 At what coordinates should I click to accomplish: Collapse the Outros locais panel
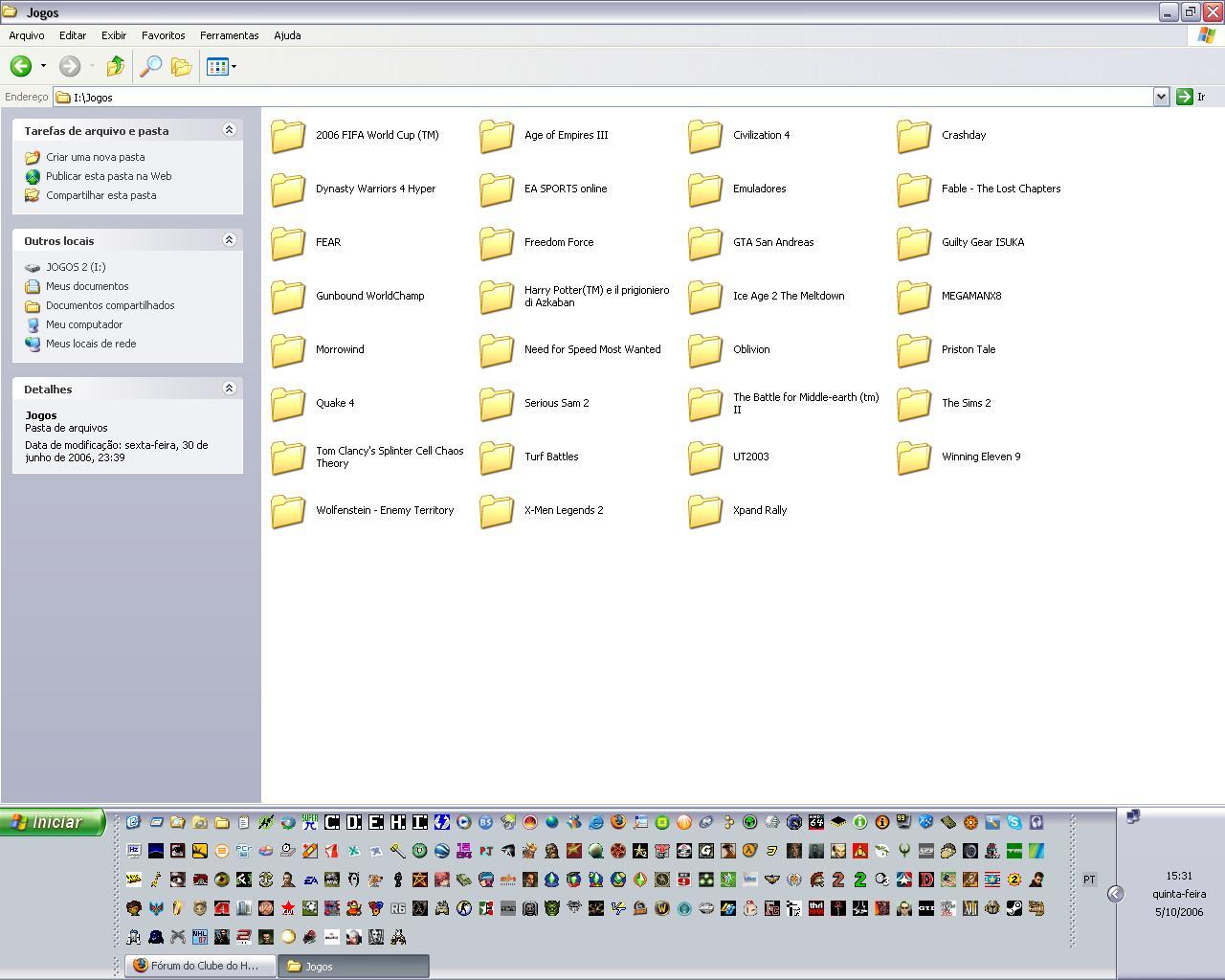point(229,240)
